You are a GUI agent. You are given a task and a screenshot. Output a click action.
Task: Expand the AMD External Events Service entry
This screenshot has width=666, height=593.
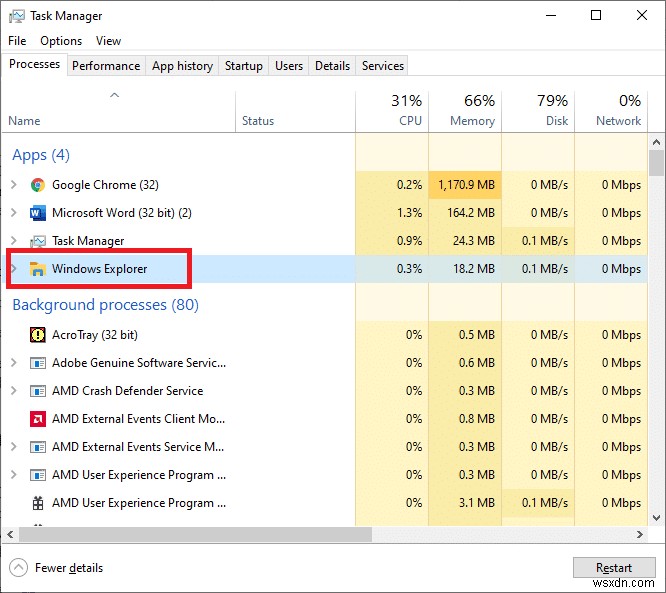[13, 447]
